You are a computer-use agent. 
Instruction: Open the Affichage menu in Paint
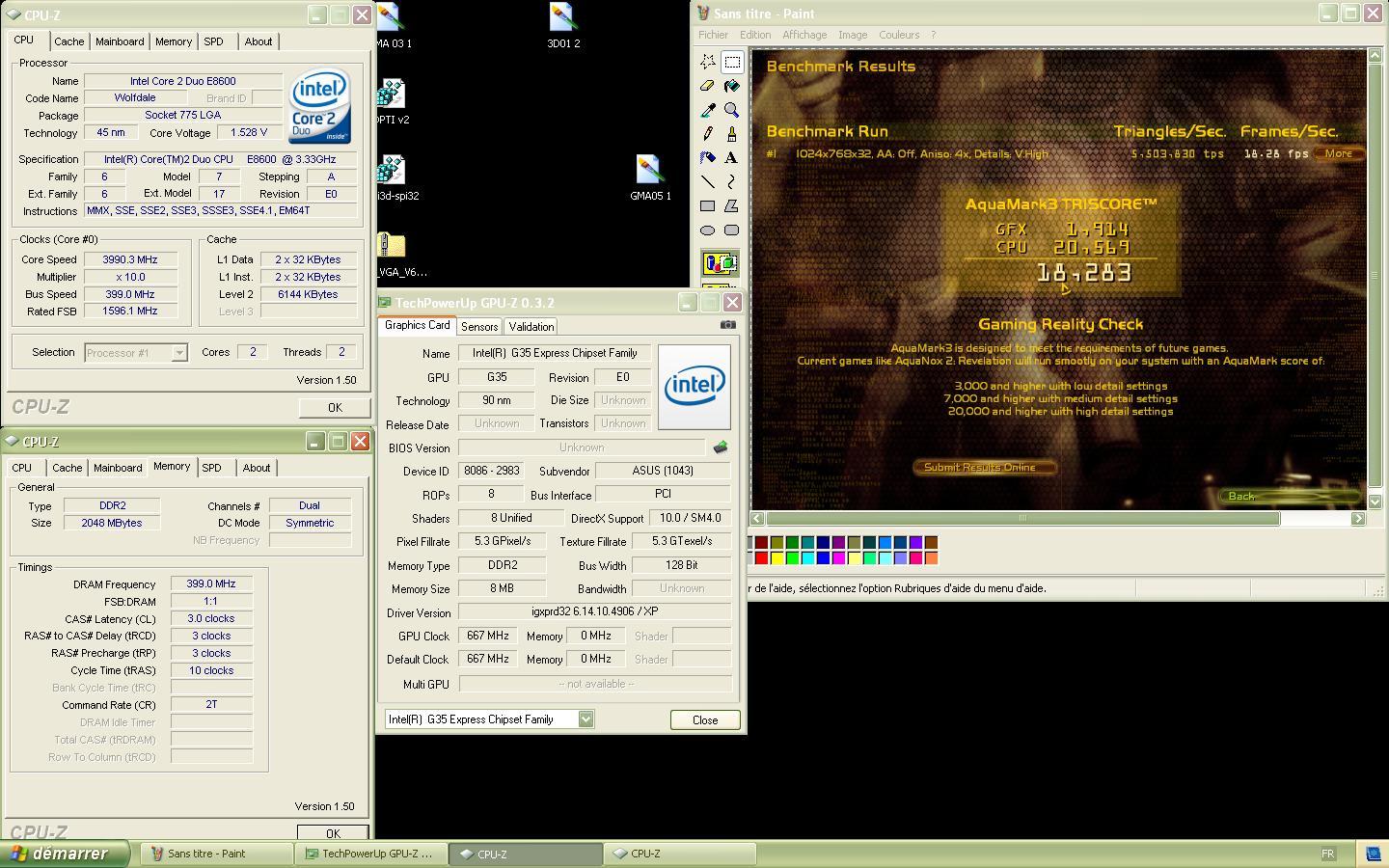[804, 35]
